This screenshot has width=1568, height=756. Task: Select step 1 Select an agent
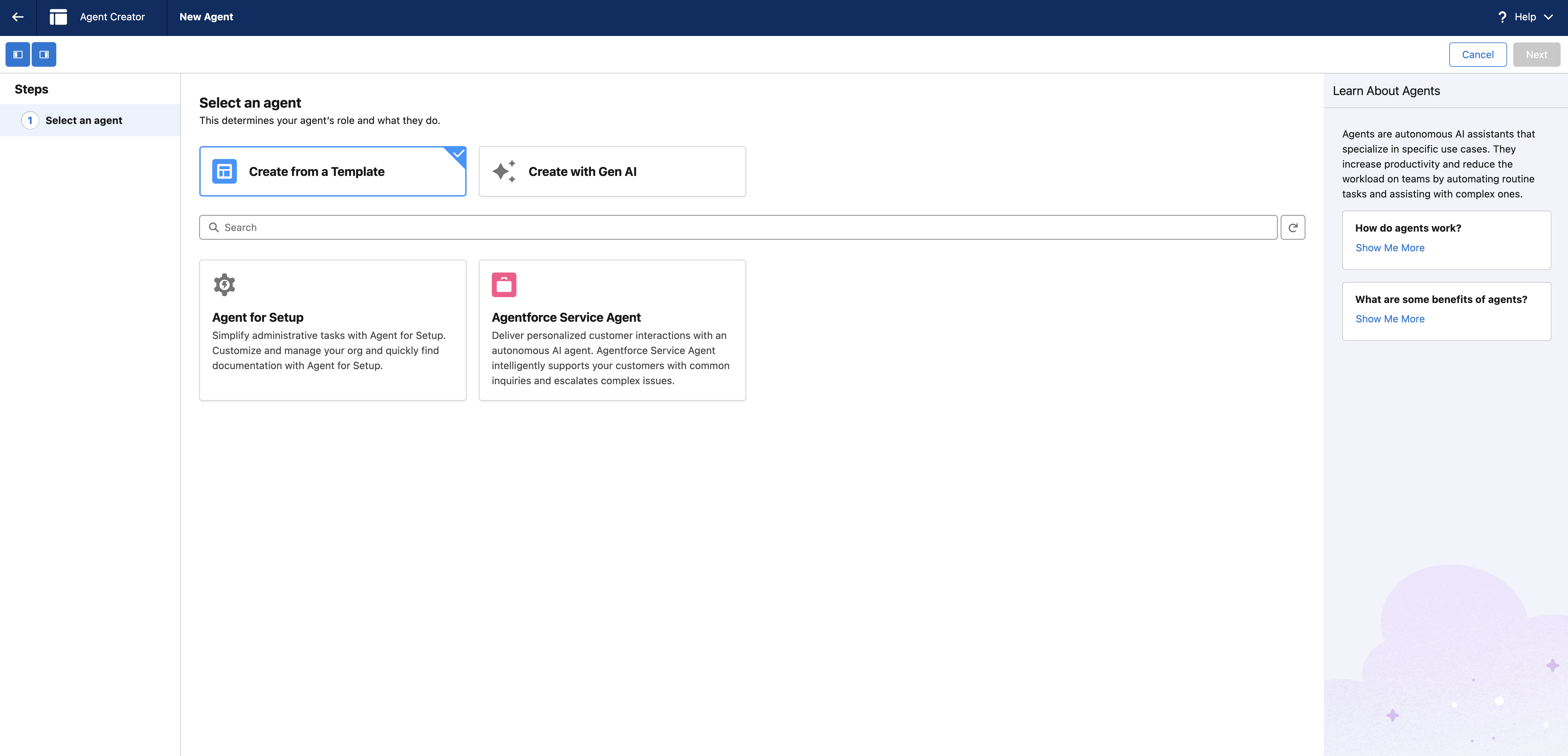[83, 121]
